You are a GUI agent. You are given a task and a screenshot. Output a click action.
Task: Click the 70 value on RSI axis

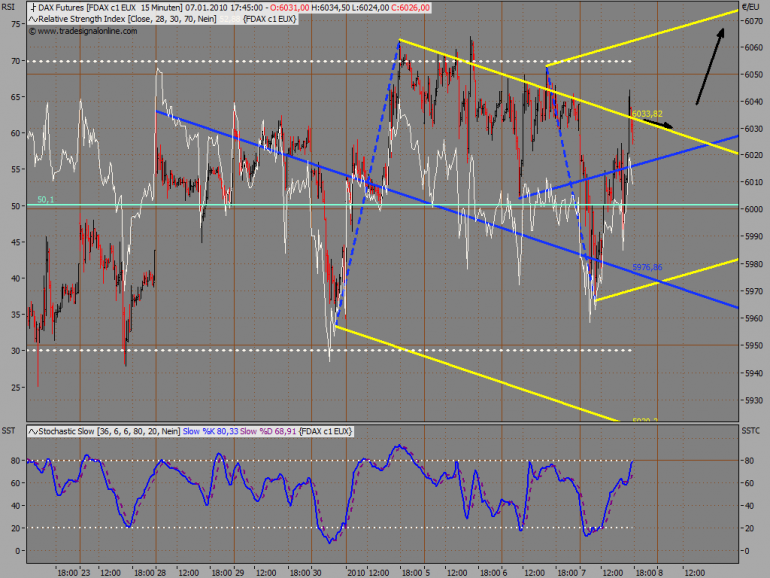[16, 61]
